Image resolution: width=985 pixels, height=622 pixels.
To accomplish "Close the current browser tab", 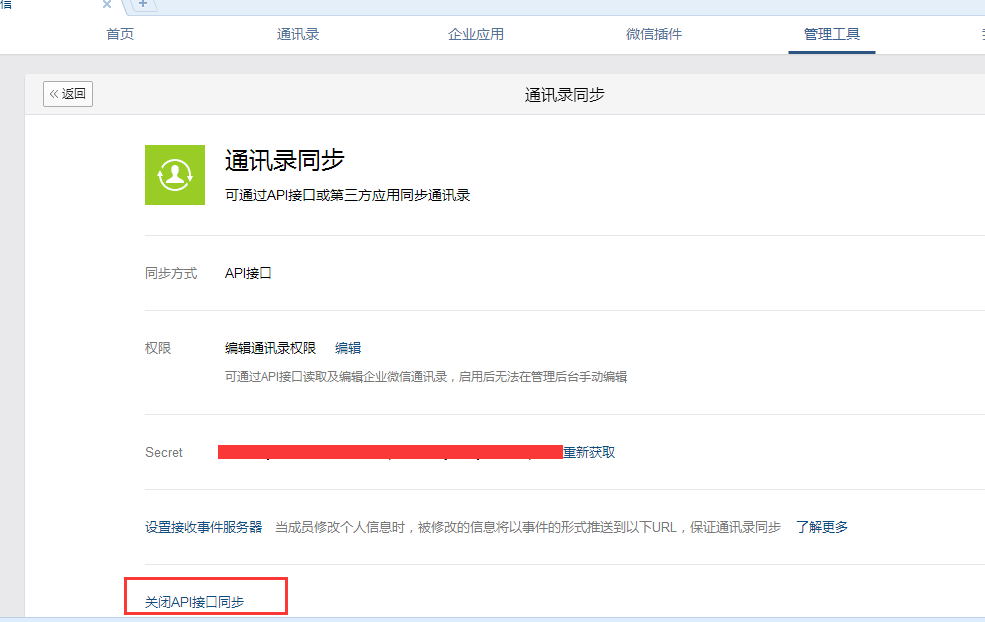I will (107, 5).
